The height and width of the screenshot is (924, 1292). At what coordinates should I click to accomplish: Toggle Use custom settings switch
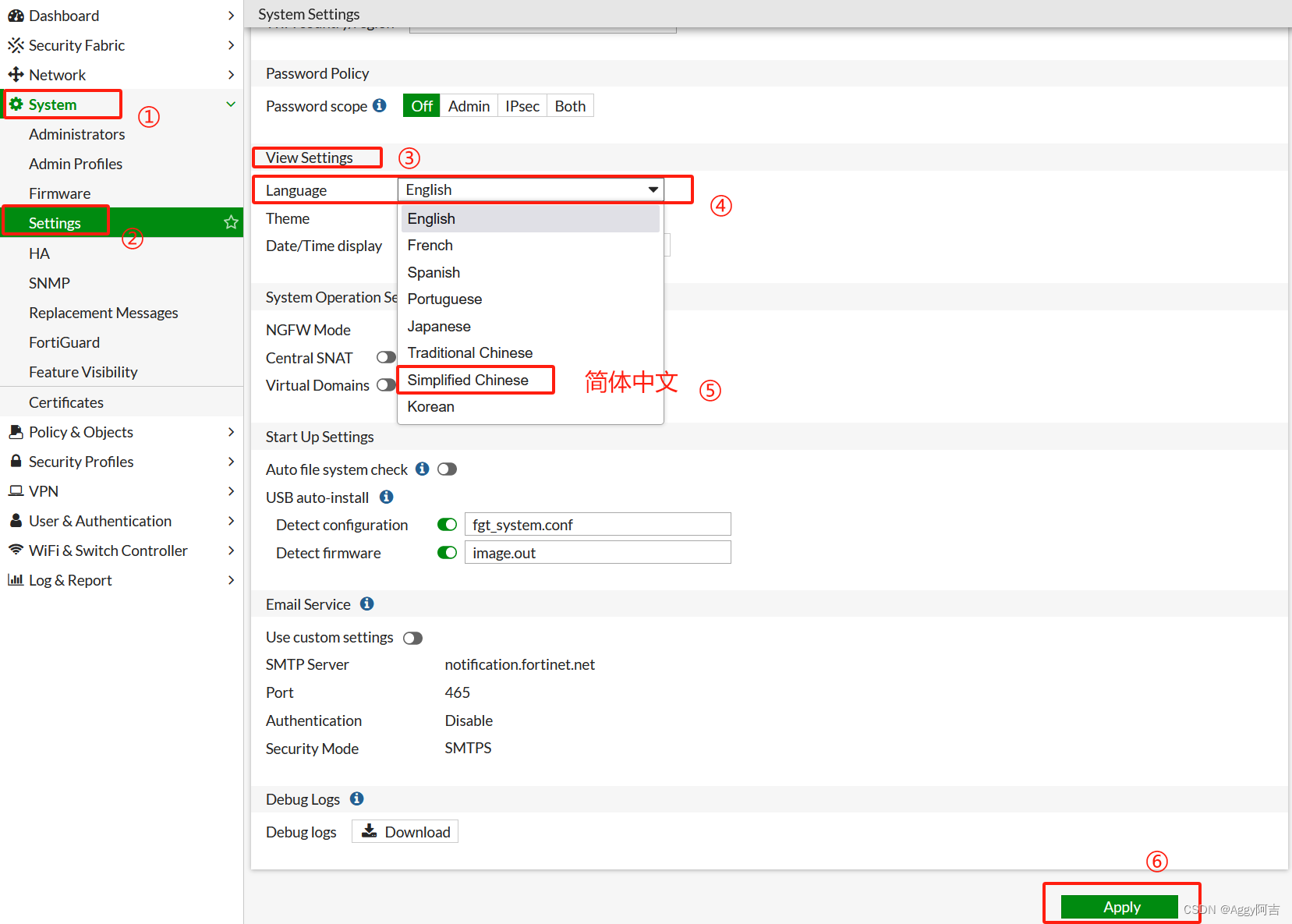click(x=412, y=638)
